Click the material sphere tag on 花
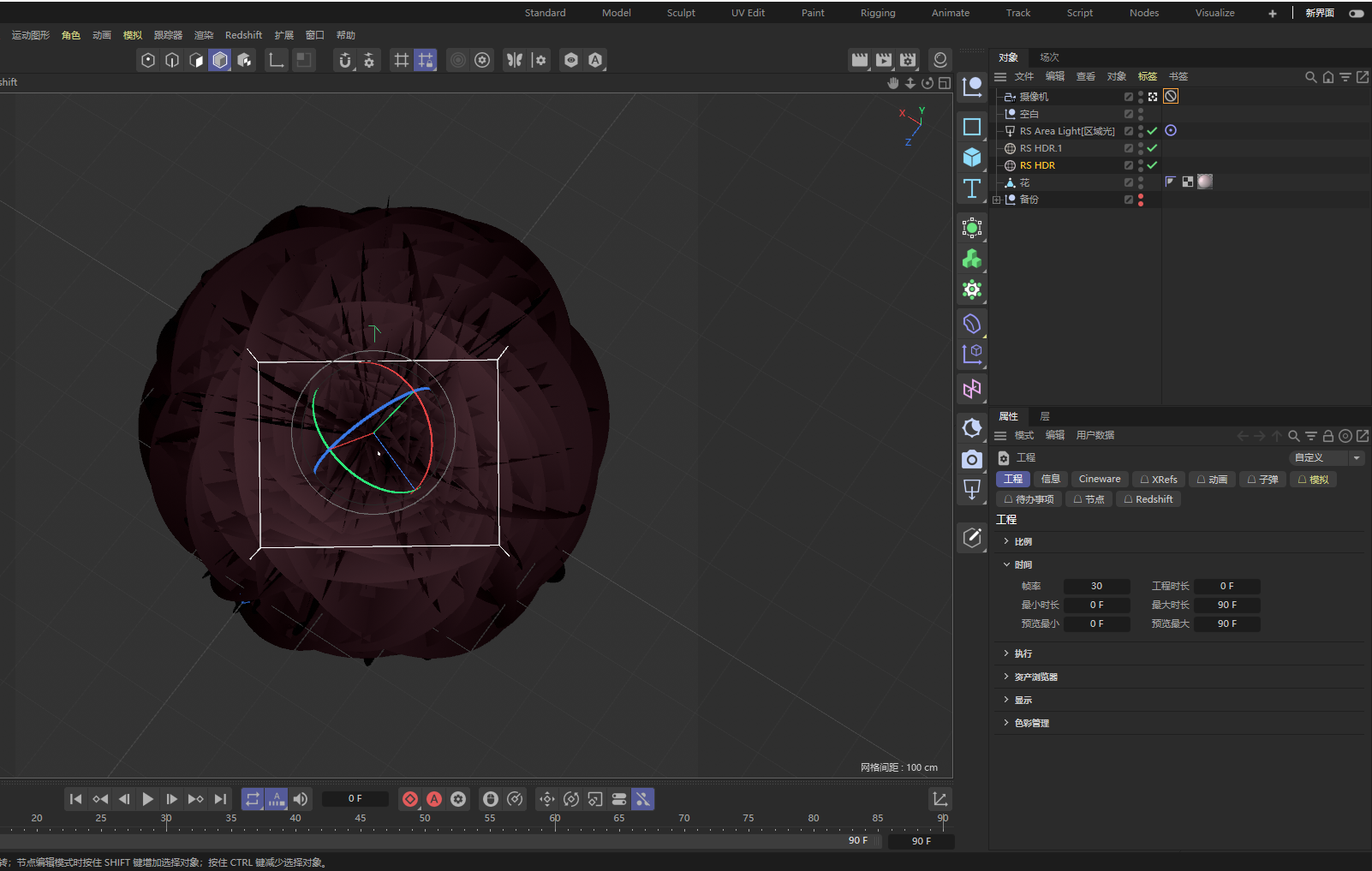This screenshot has width=1372, height=871. 1205,182
